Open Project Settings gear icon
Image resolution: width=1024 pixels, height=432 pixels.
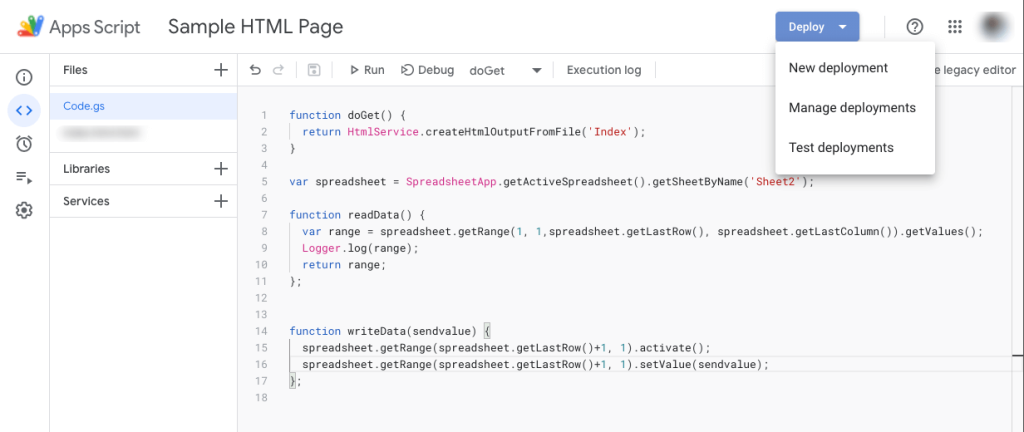(24, 210)
